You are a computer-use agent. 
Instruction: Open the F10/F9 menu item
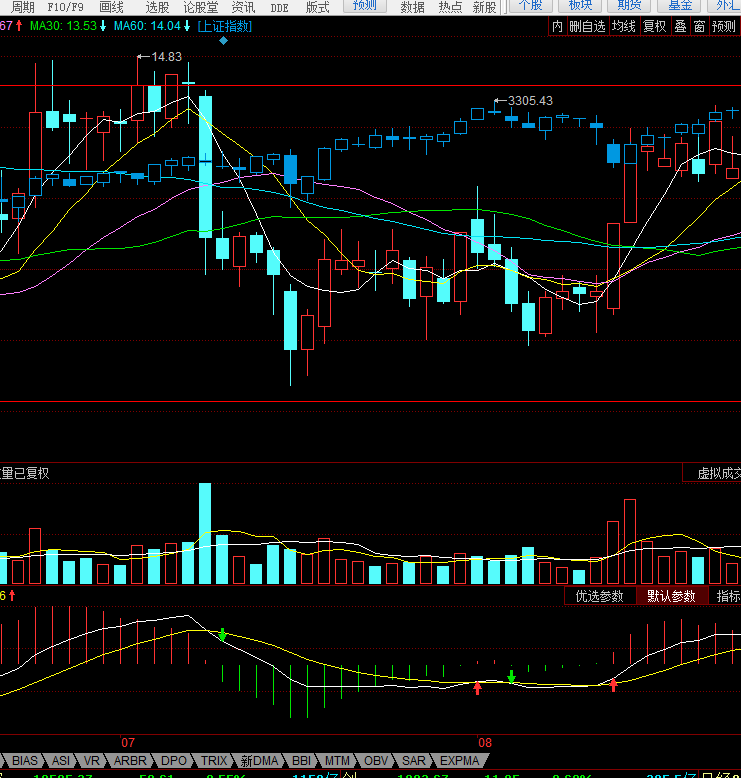(x=66, y=7)
